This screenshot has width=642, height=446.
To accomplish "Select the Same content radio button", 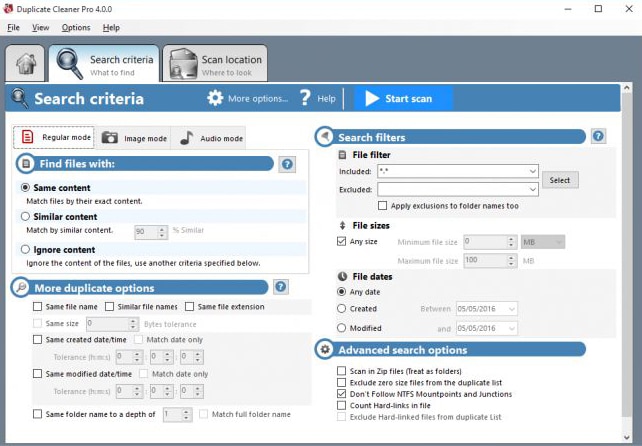I will pos(25,188).
